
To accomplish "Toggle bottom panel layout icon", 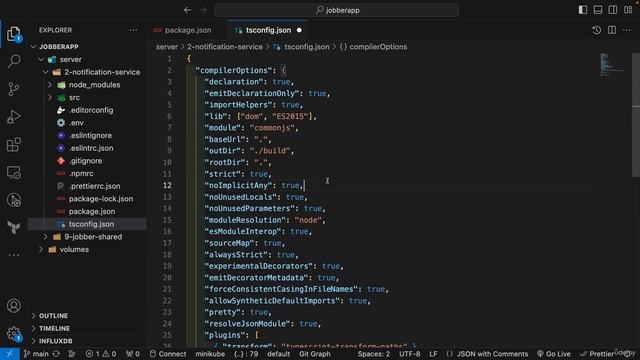I will [x=598, y=10].
